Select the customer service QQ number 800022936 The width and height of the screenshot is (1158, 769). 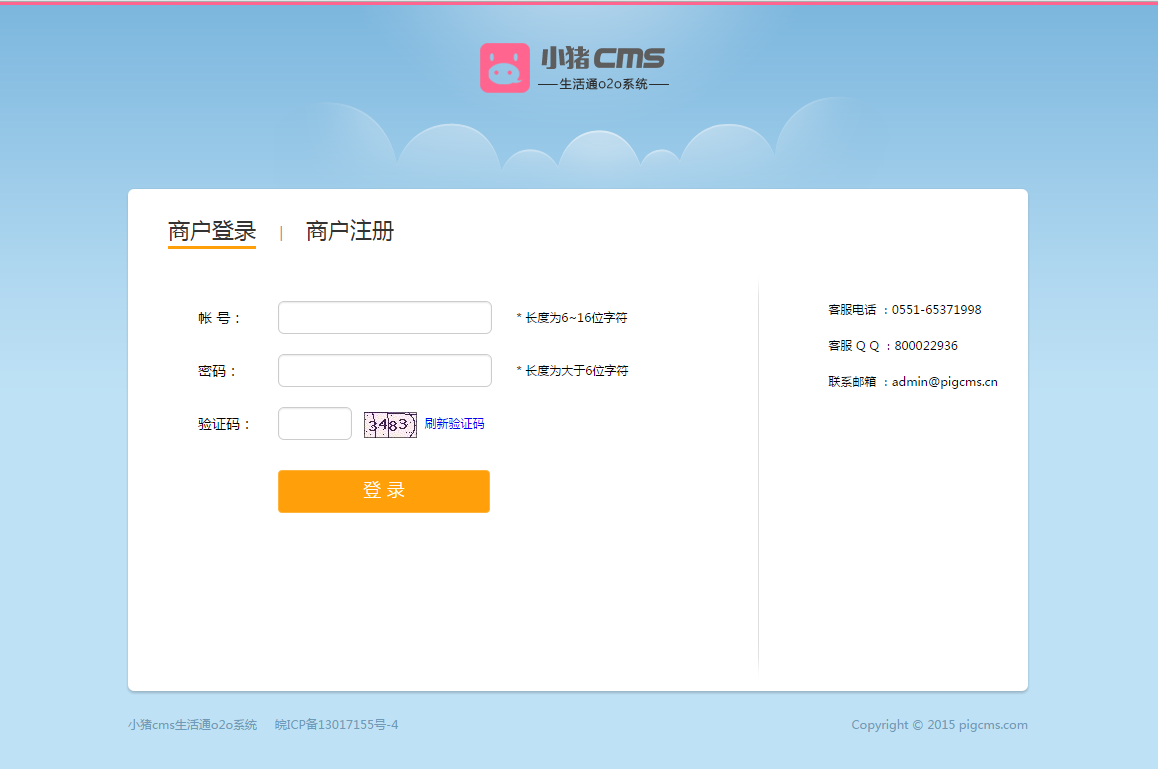927,346
